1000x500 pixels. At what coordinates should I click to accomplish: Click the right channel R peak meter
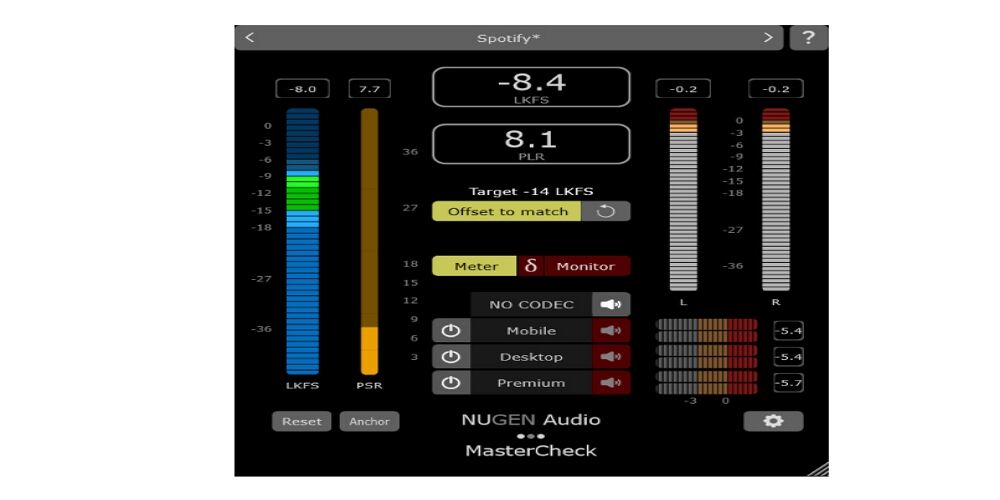pyautogui.click(x=776, y=199)
